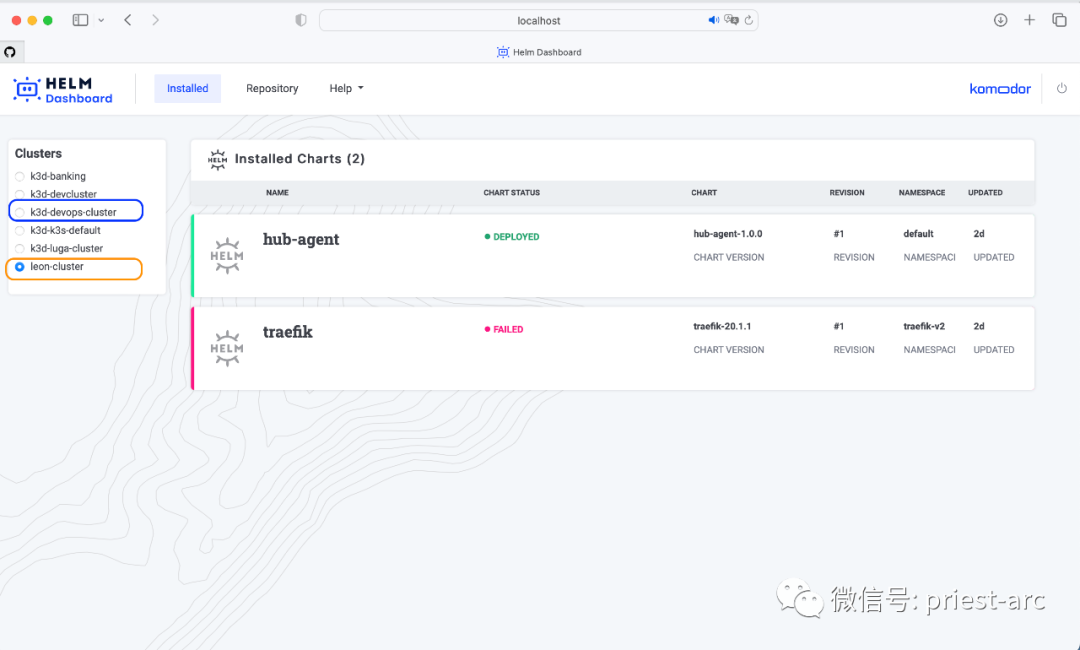Click the traefik-20.1.1 chart version
Image resolution: width=1080 pixels, height=650 pixels.
(722, 326)
